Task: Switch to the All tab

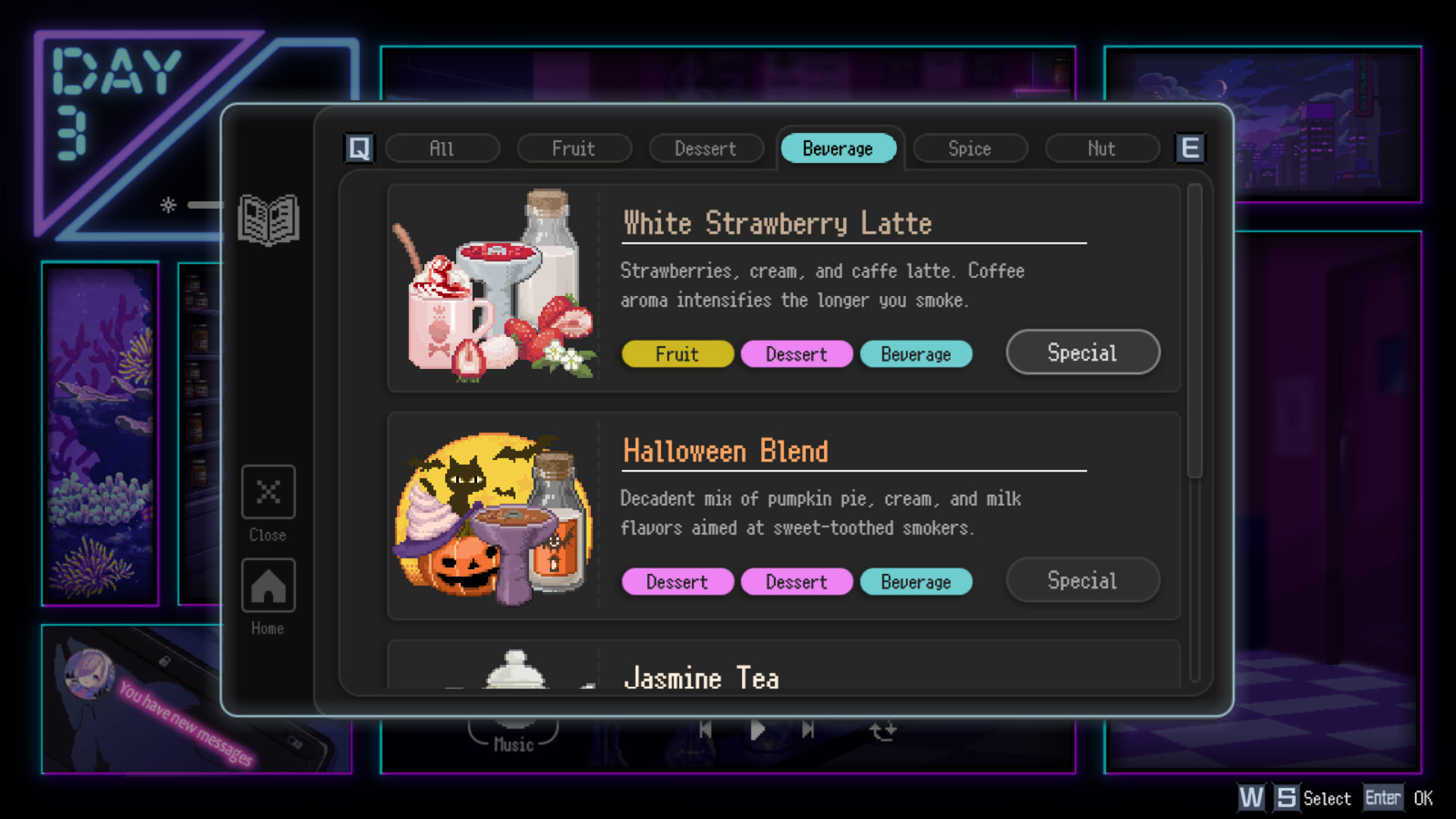Action: [x=442, y=149]
